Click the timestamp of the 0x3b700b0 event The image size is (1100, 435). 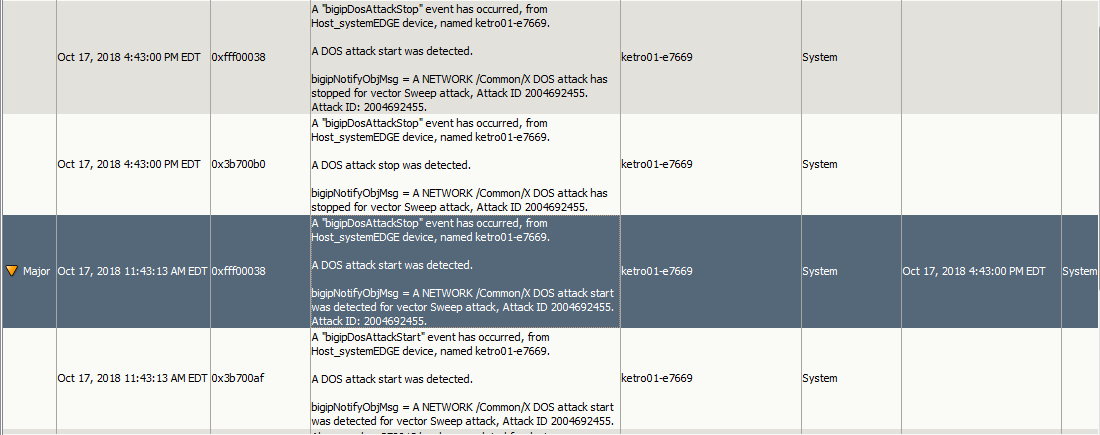pyautogui.click(x=129, y=164)
